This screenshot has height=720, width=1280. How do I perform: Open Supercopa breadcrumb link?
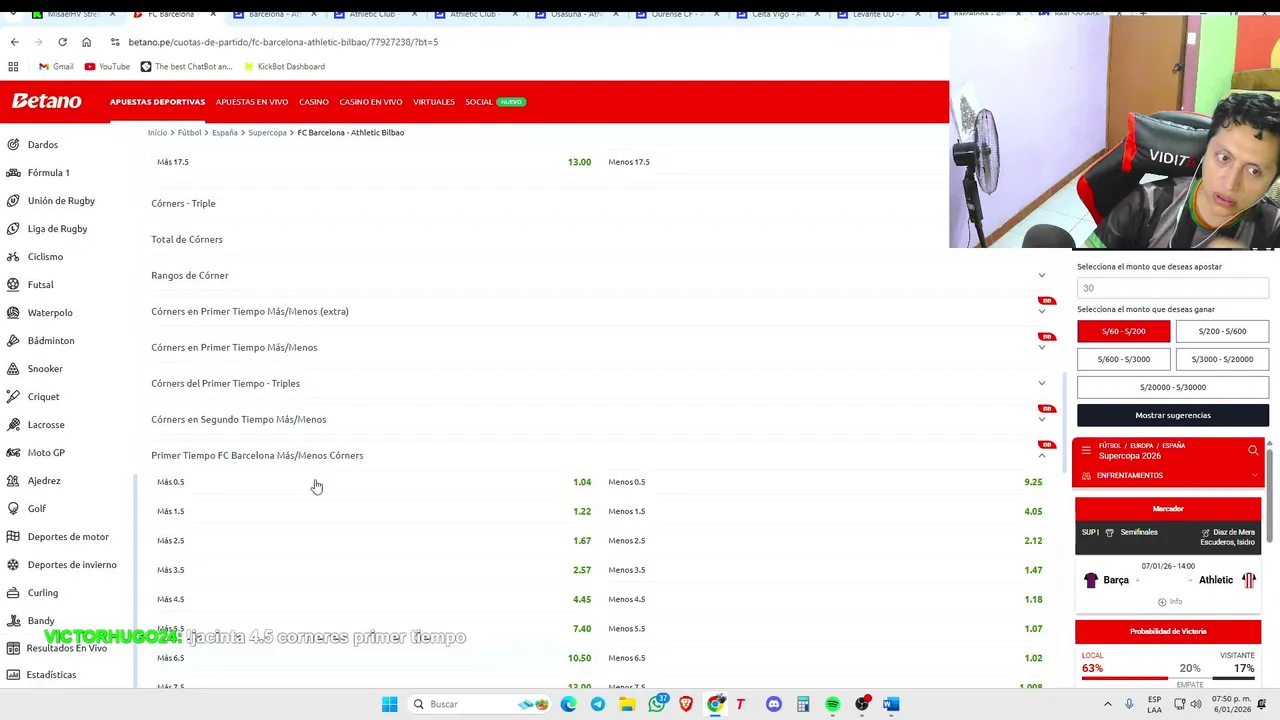coord(267,132)
